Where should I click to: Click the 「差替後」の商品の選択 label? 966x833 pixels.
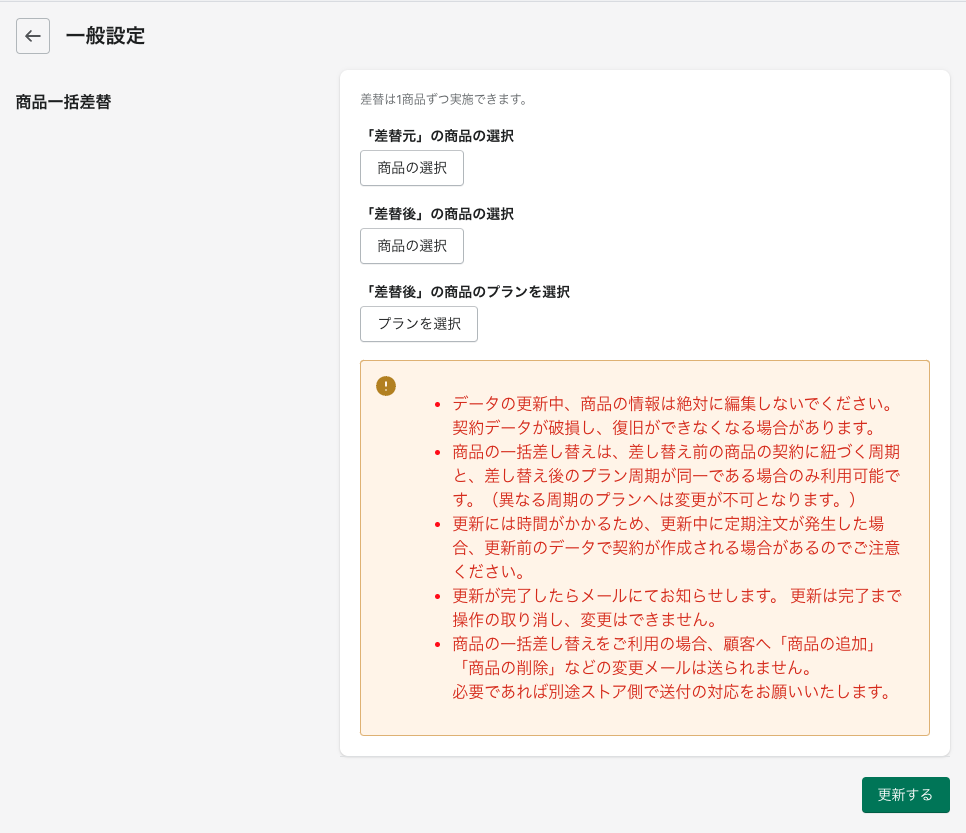pos(437,214)
